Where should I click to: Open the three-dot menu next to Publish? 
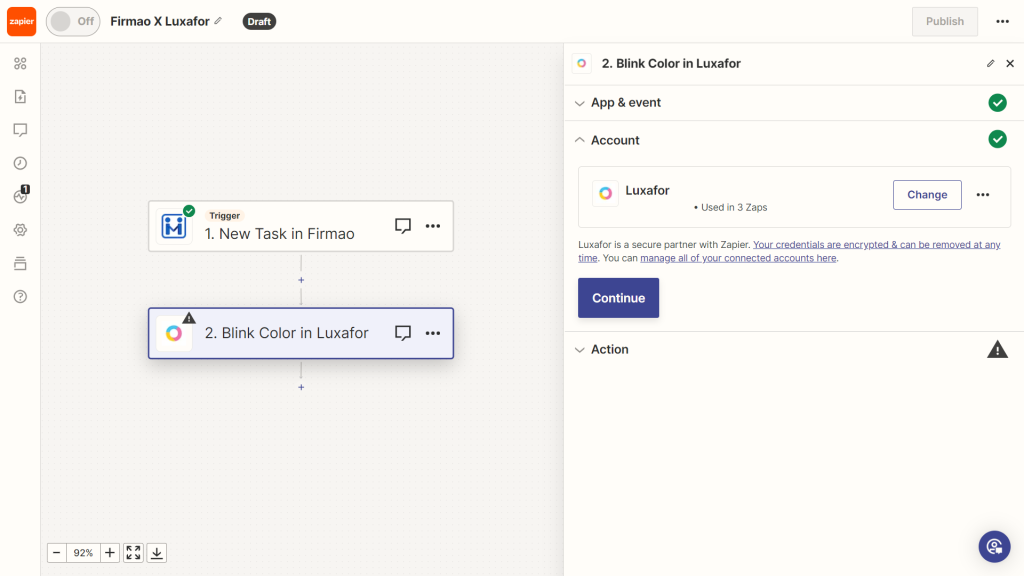tap(1004, 21)
